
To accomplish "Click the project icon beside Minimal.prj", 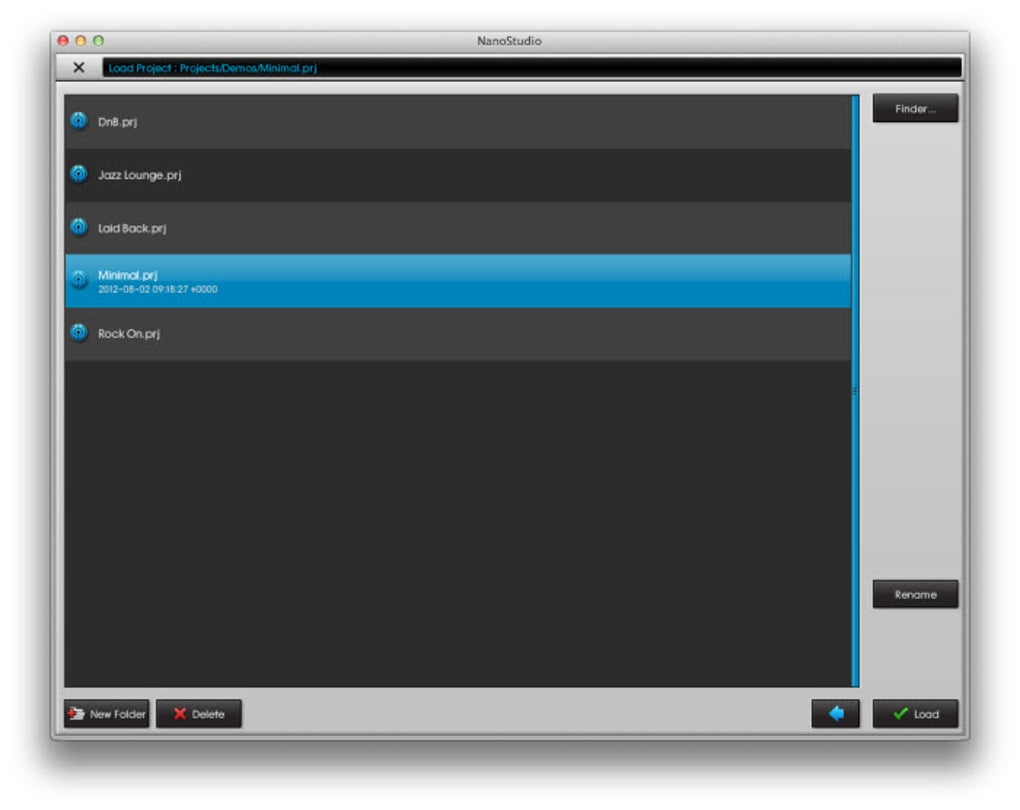I will click(x=79, y=280).
